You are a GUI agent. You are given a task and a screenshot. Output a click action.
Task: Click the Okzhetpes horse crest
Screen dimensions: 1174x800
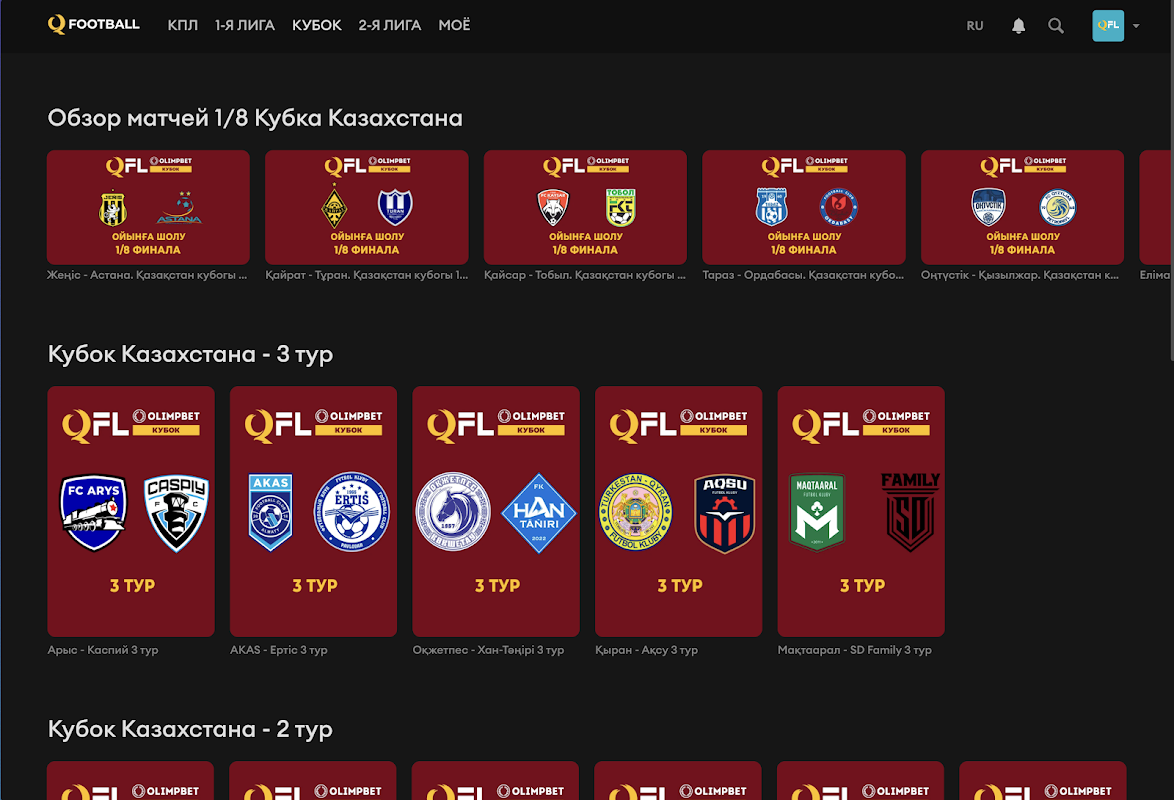click(x=453, y=511)
